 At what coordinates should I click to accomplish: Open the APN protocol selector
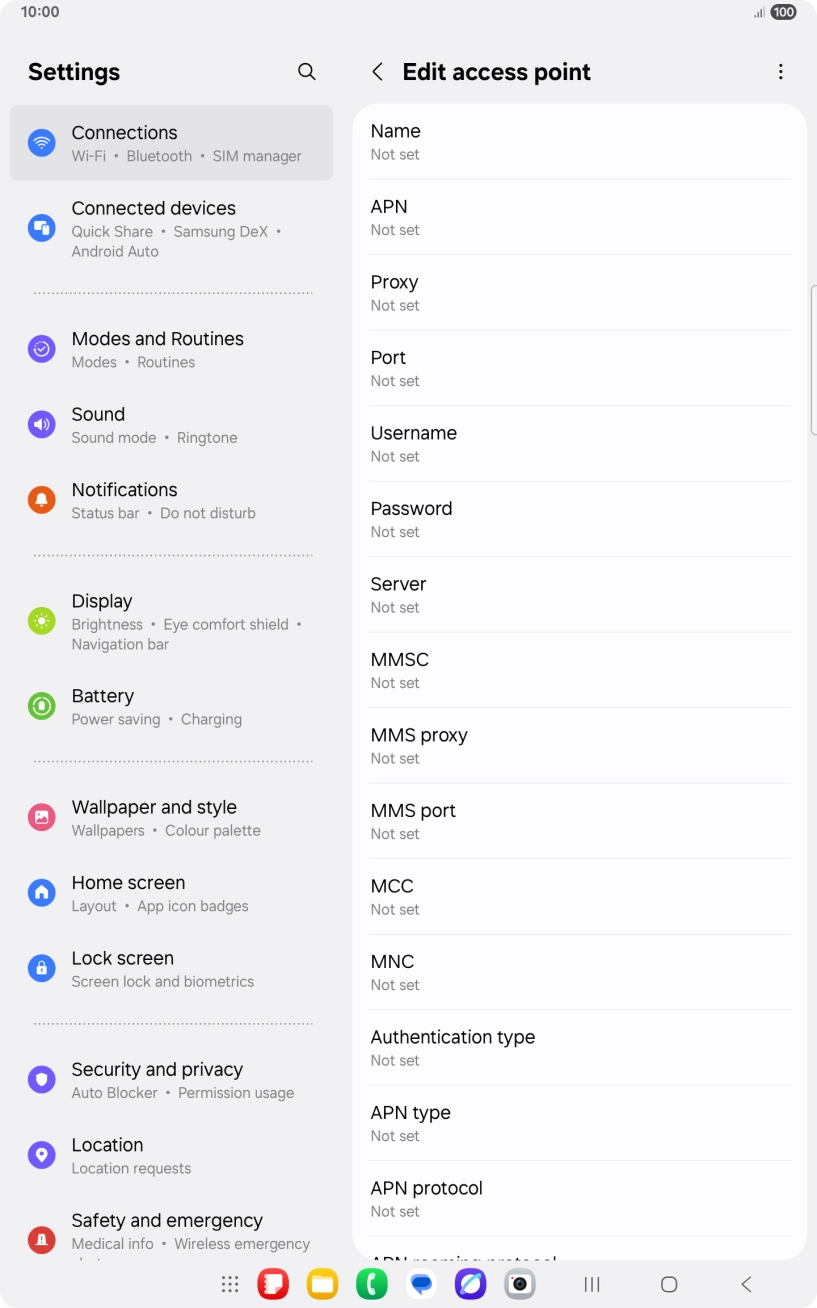pyautogui.click(x=580, y=1199)
